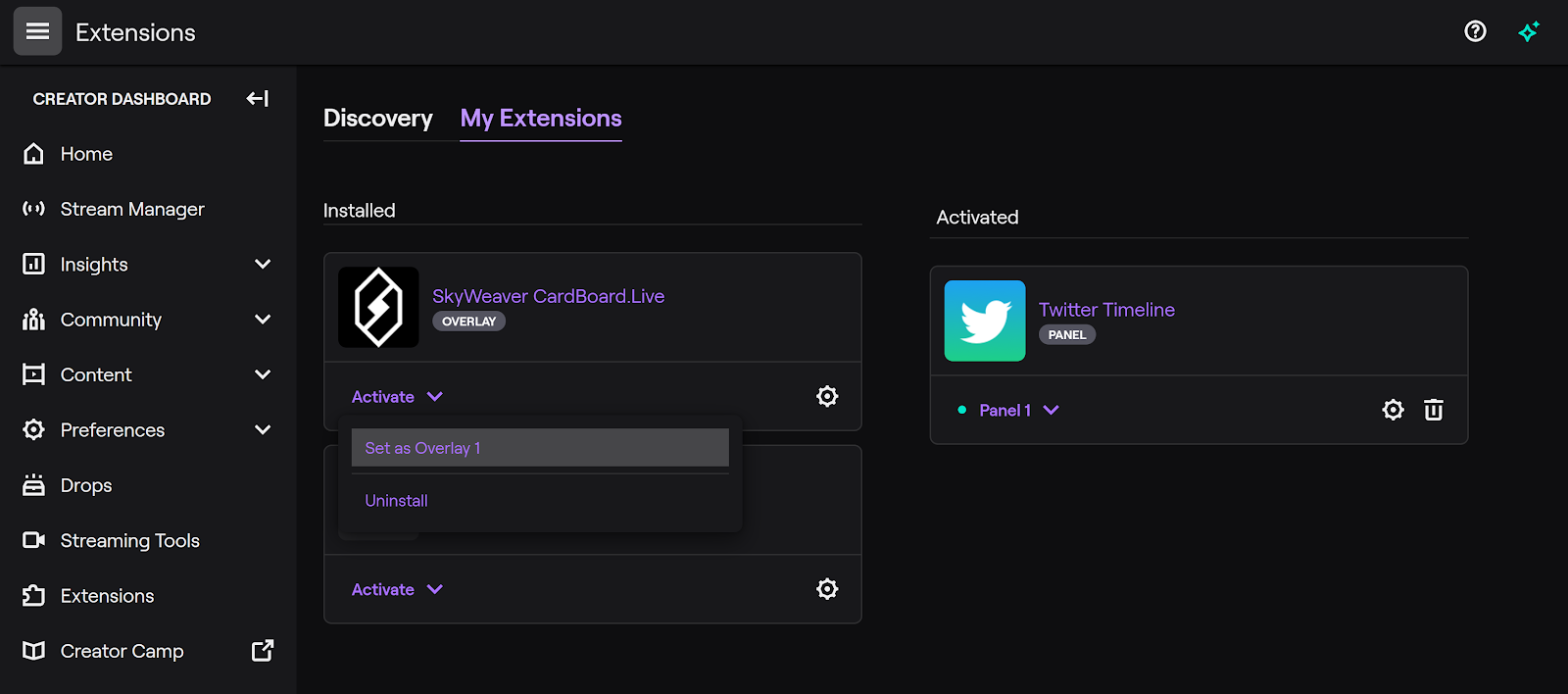Viewport: 1568px width, 694px height.
Task: Expand the Preferences sidebar section
Action: click(x=262, y=429)
